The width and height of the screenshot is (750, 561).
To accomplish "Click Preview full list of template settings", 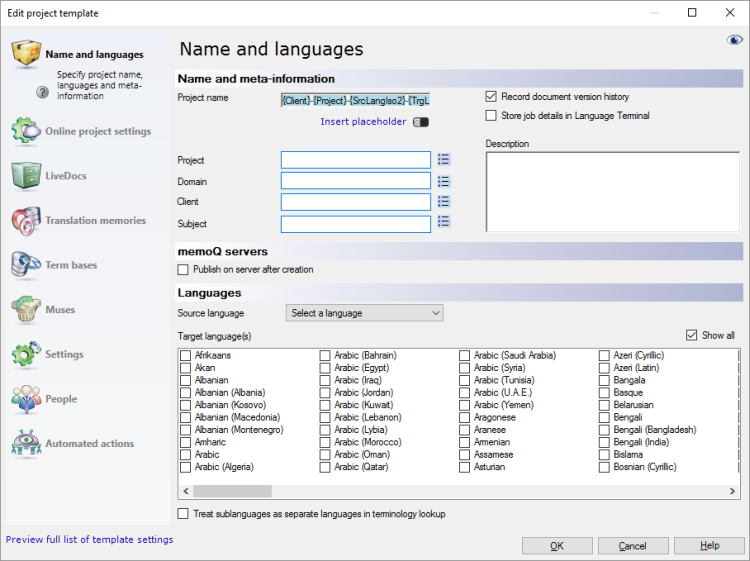I will (90, 540).
